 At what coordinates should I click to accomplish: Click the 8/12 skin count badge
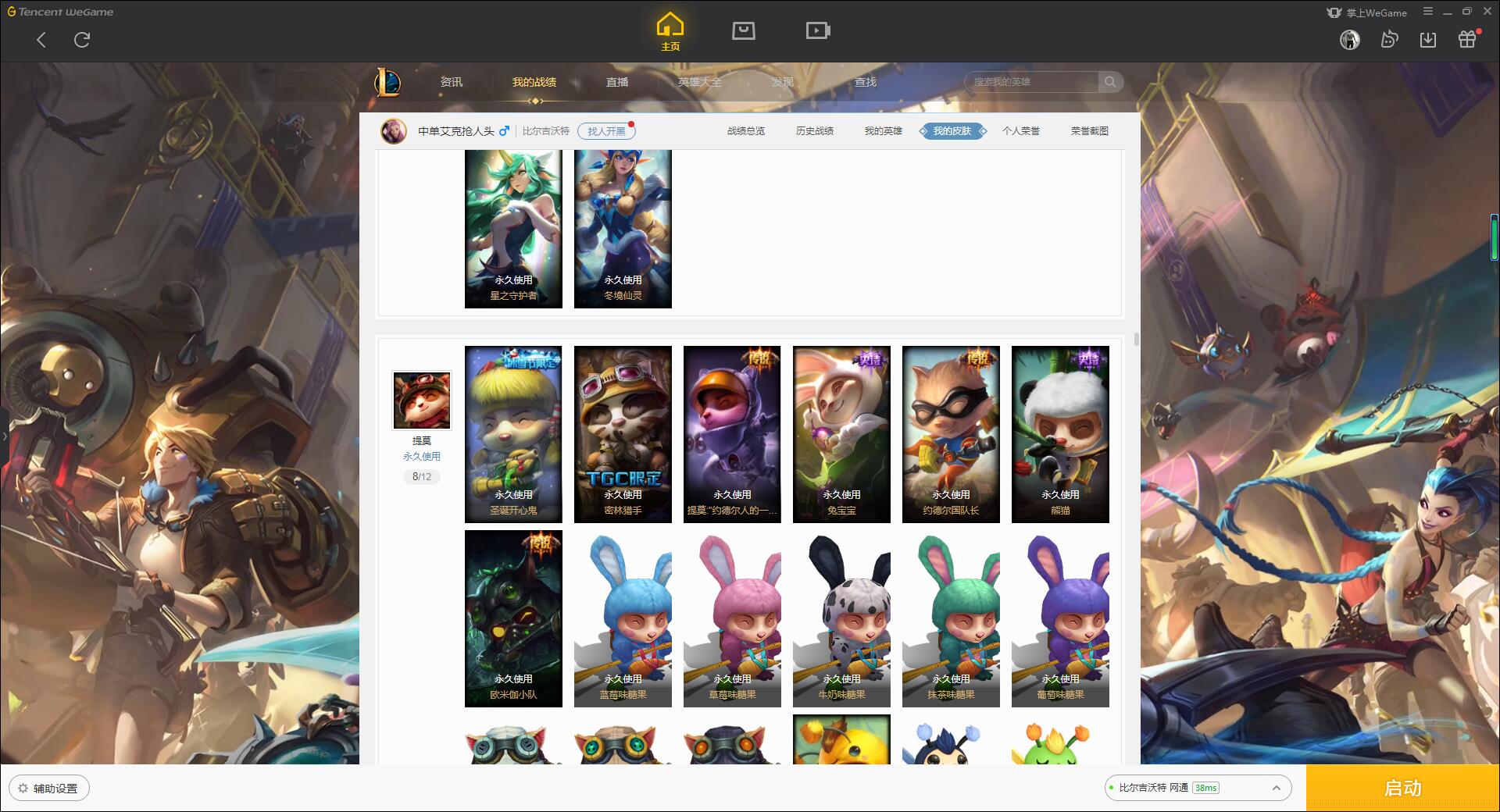pyautogui.click(x=422, y=476)
